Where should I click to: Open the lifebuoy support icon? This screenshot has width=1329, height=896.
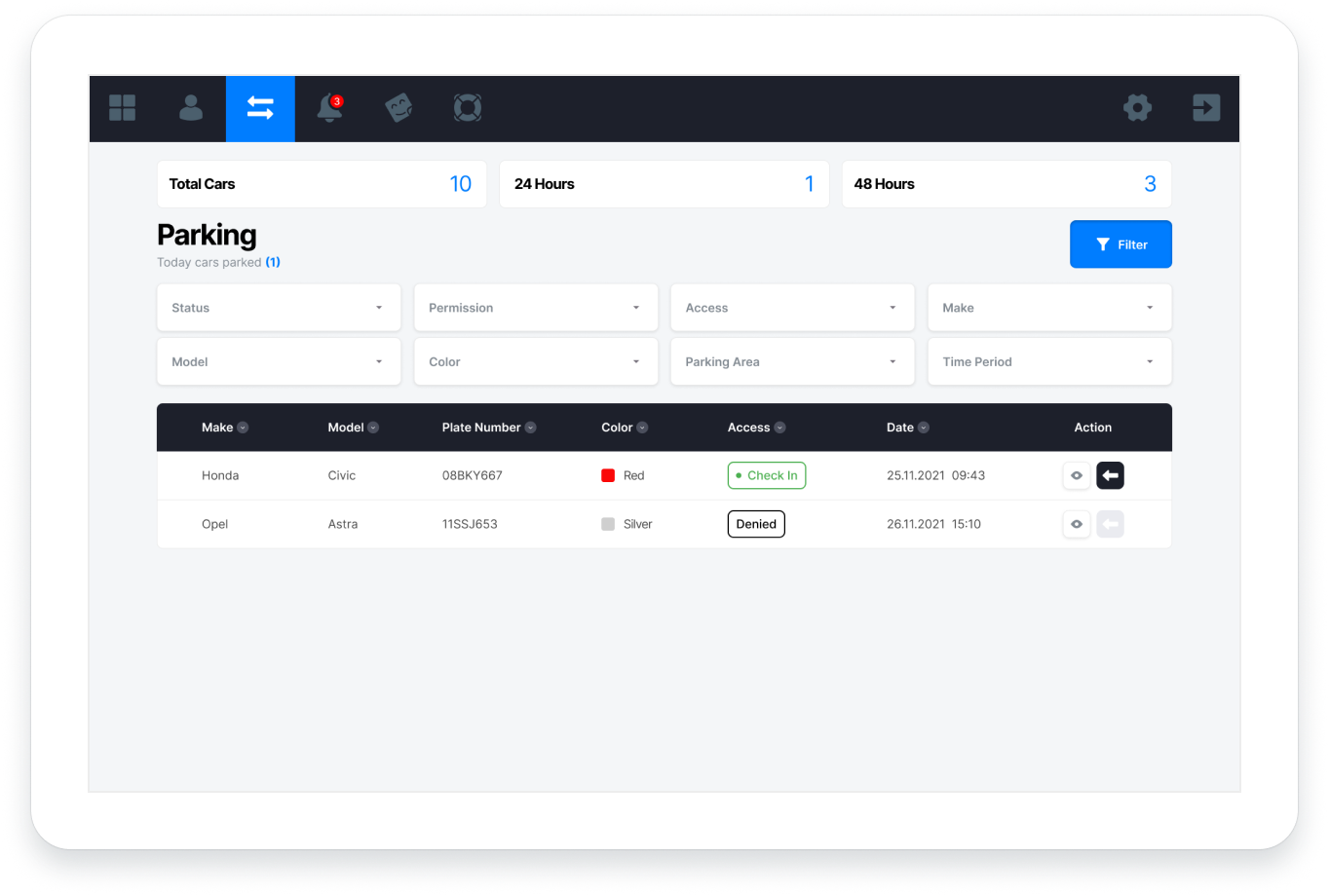pos(468,108)
